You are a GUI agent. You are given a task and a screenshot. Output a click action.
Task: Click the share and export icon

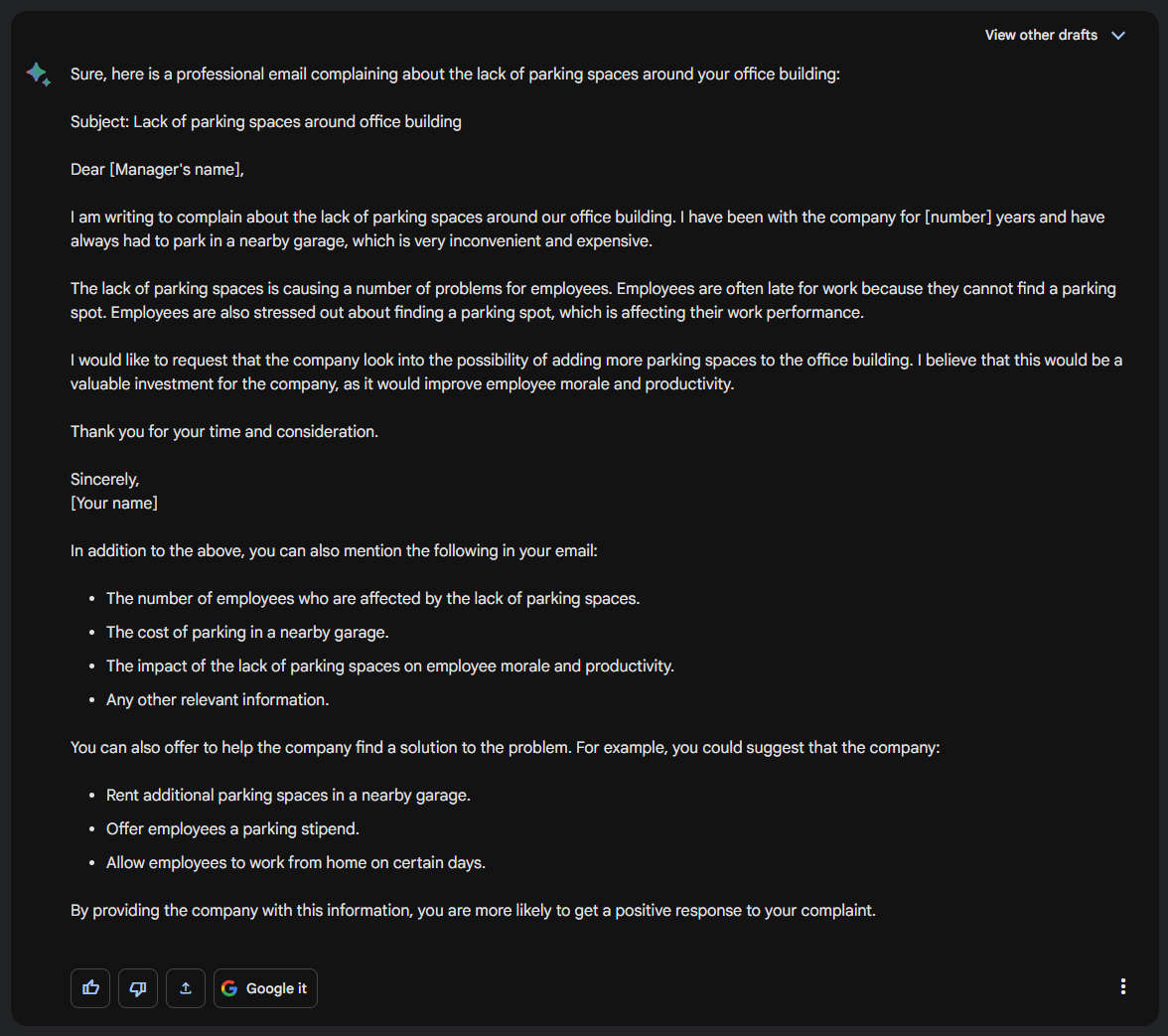click(186, 988)
